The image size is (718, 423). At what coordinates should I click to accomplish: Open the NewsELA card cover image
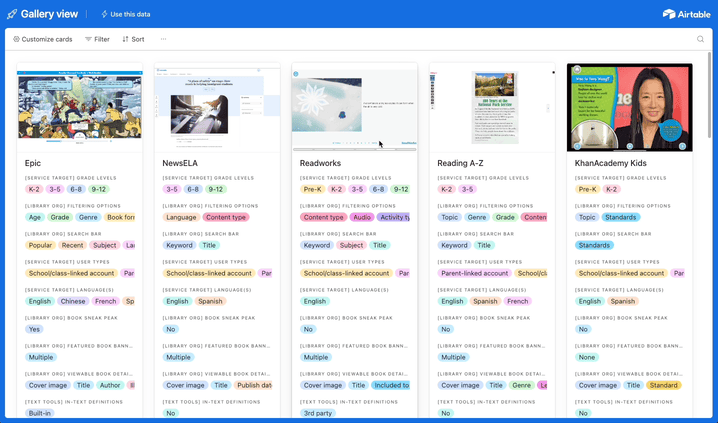(217, 108)
